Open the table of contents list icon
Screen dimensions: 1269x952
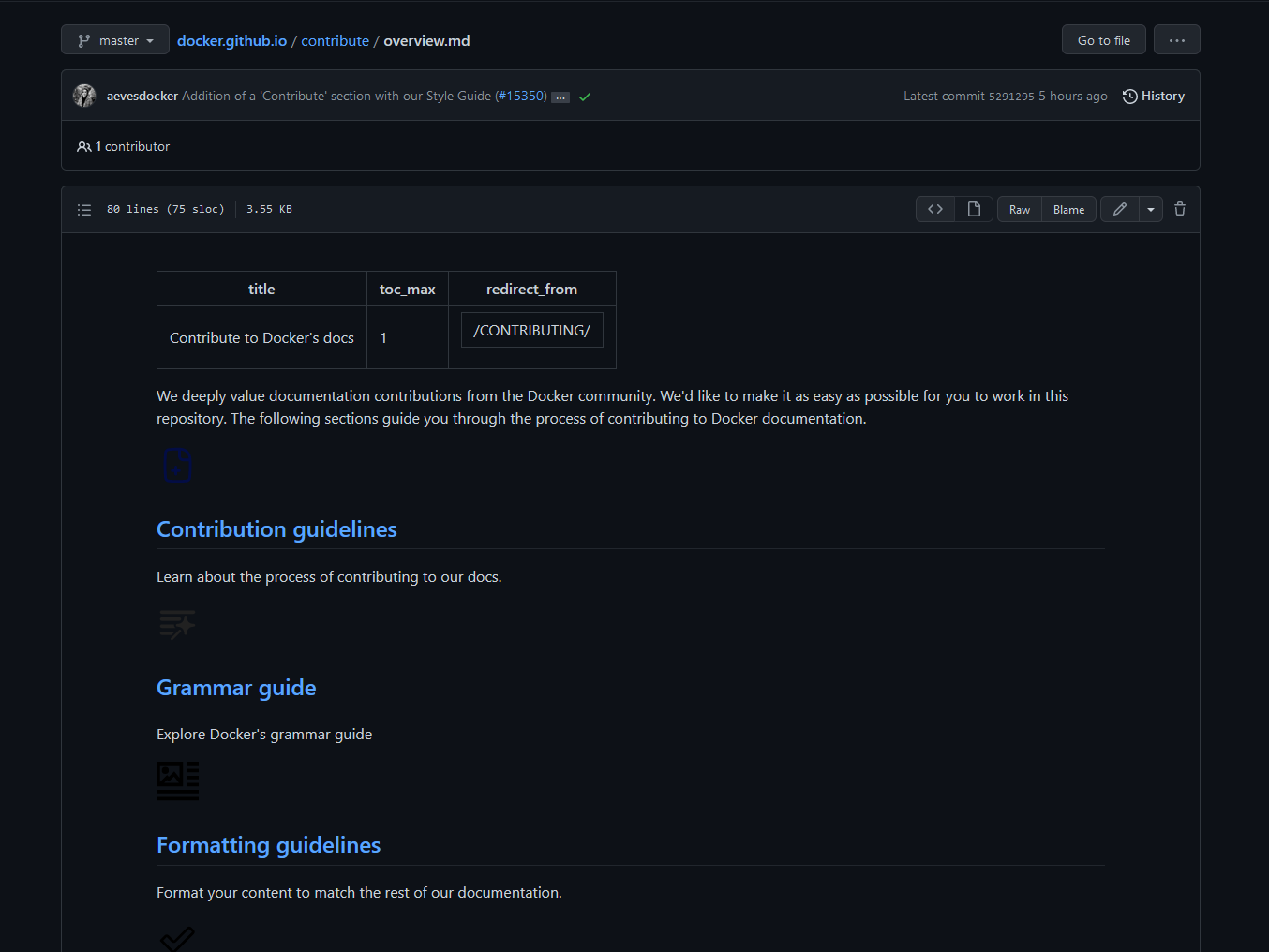point(84,210)
